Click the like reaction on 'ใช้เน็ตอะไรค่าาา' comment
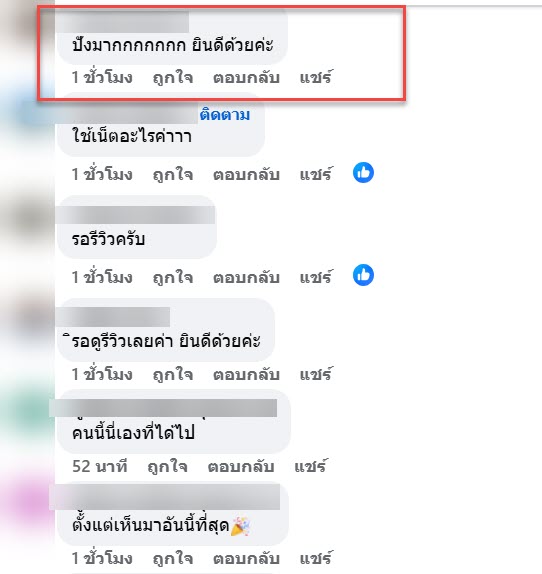542x574 pixels. tap(363, 172)
